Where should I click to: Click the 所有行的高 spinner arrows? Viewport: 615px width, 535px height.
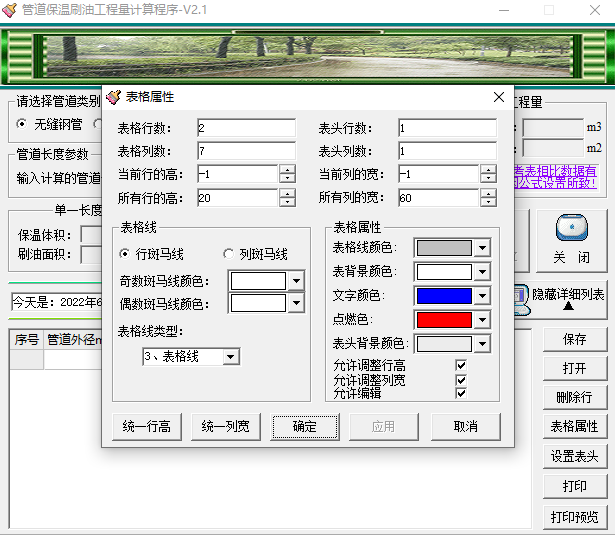click(287, 198)
